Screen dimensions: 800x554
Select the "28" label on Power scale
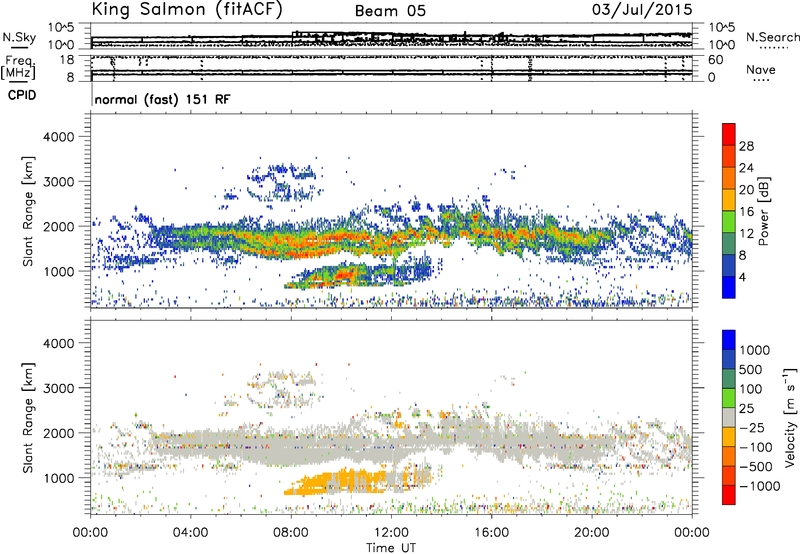pyautogui.click(x=746, y=146)
